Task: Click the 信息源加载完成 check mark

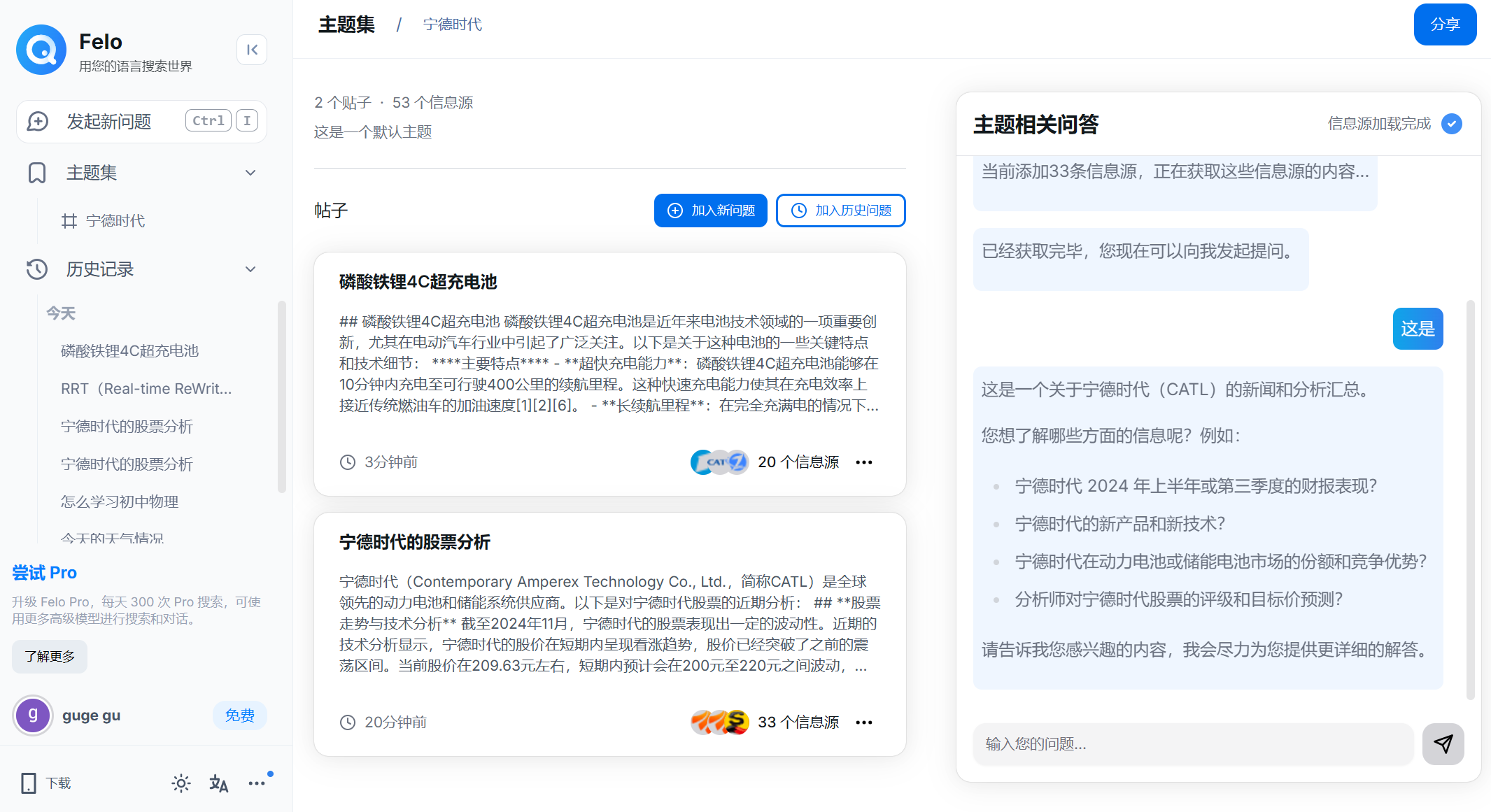Action: (x=1452, y=124)
